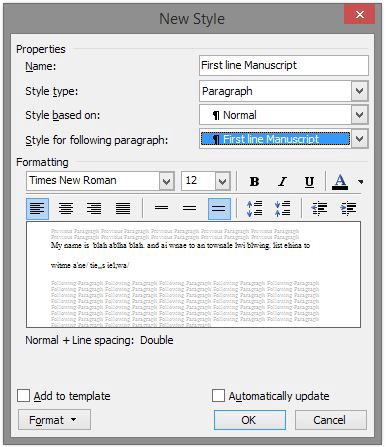Screen dimensions: 387x447
Task: Set 1.5 line spacing icon
Action: (x=190, y=209)
